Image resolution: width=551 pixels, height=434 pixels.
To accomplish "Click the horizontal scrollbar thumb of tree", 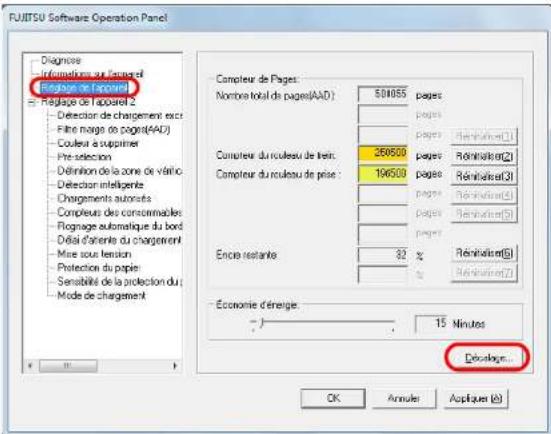I will point(68,366).
